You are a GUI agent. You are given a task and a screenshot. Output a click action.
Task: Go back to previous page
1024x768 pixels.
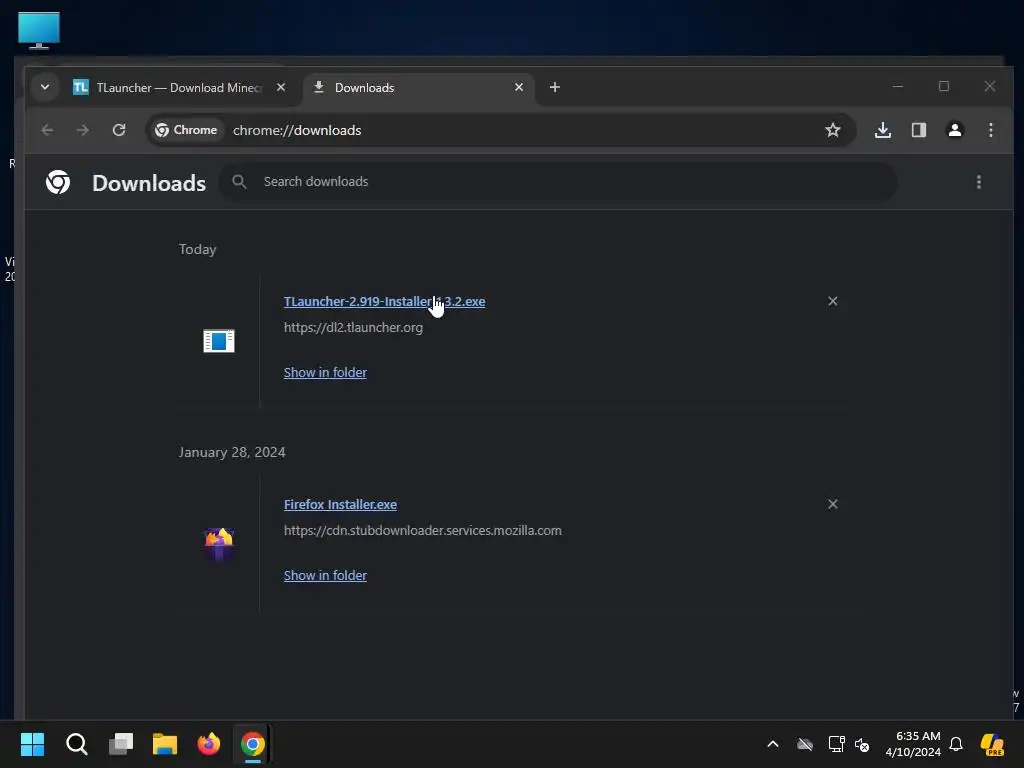[x=47, y=130]
